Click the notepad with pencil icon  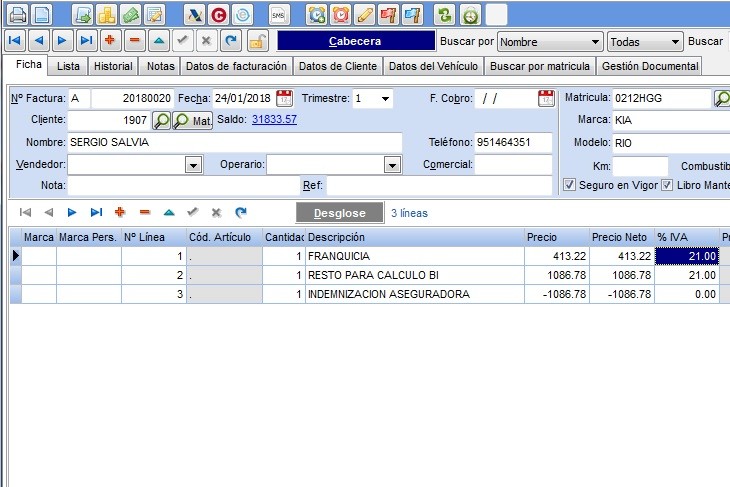pyautogui.click(x=155, y=15)
